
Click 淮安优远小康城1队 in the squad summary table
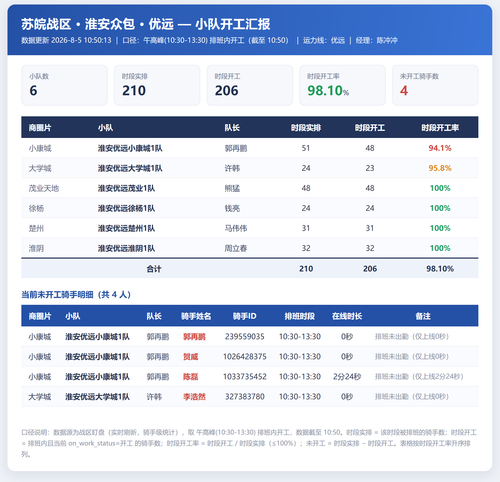[130, 148]
